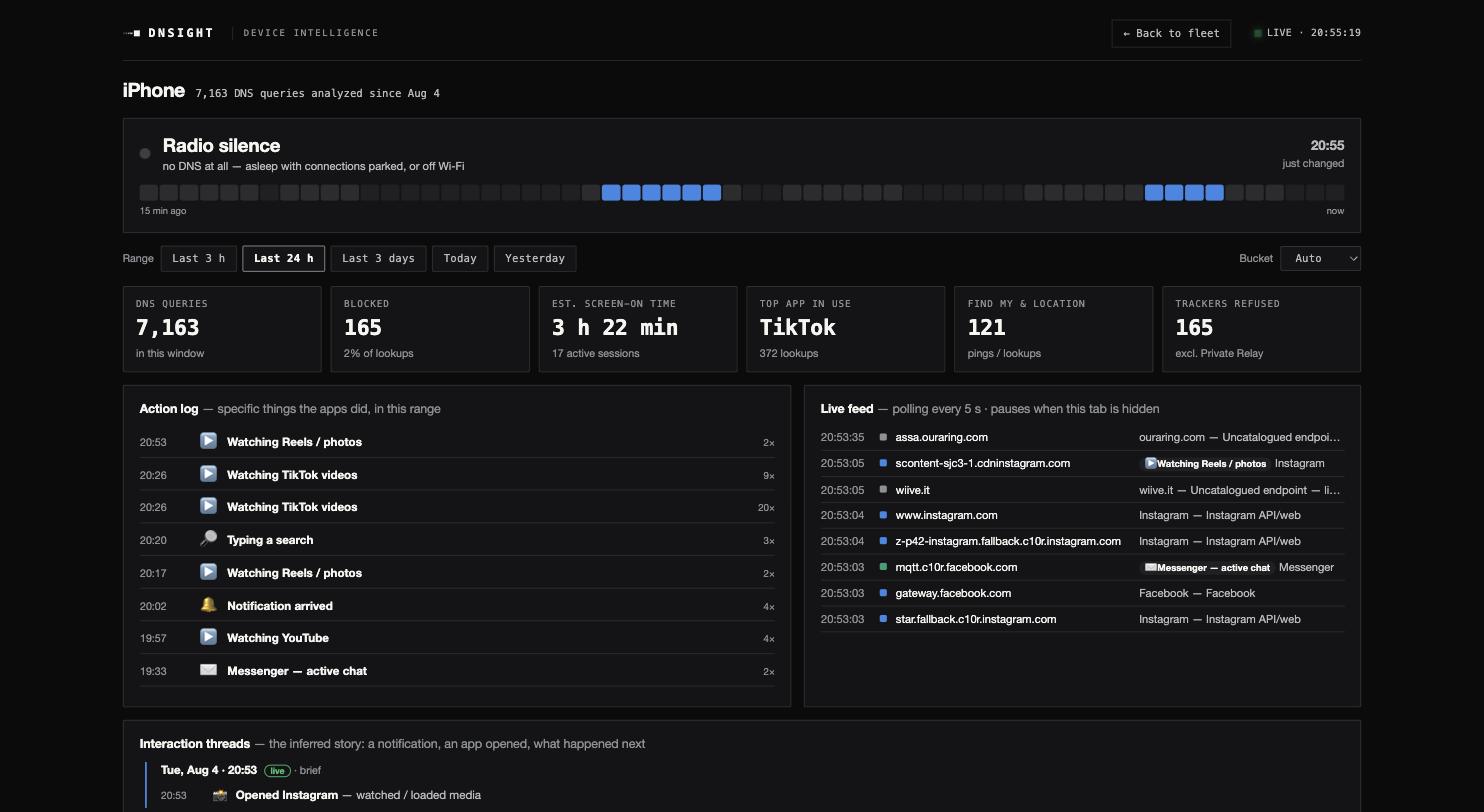Screen dimensions: 1484x812
Task: Click the DNSIGHT logo icon
Action: tap(132, 33)
